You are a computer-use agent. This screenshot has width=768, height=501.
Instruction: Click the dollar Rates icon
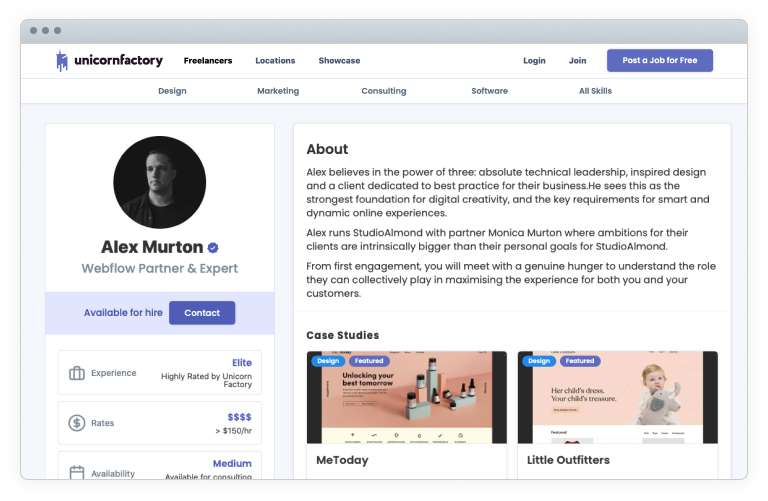(77, 423)
